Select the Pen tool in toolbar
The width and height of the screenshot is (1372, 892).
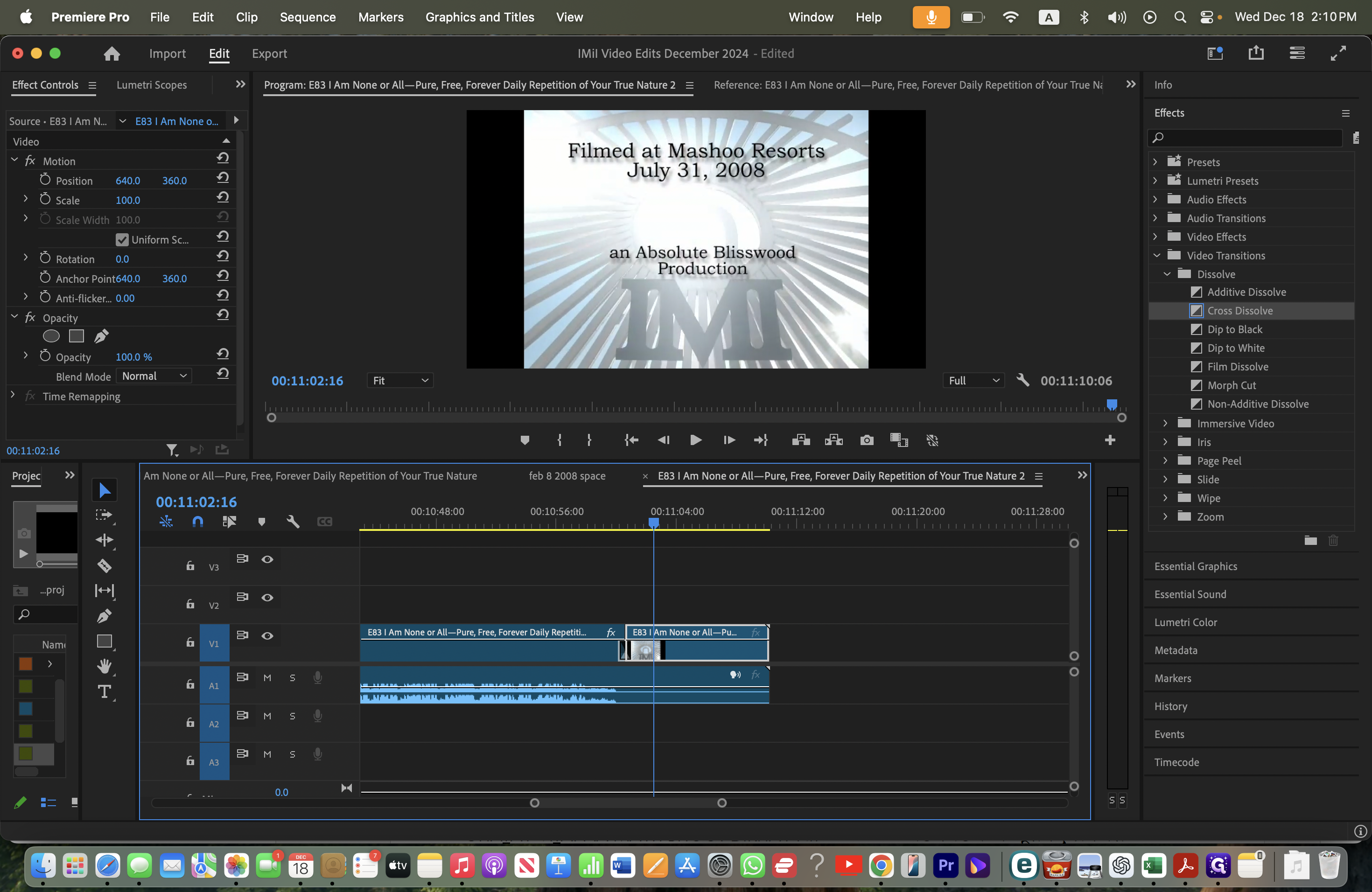(x=104, y=616)
